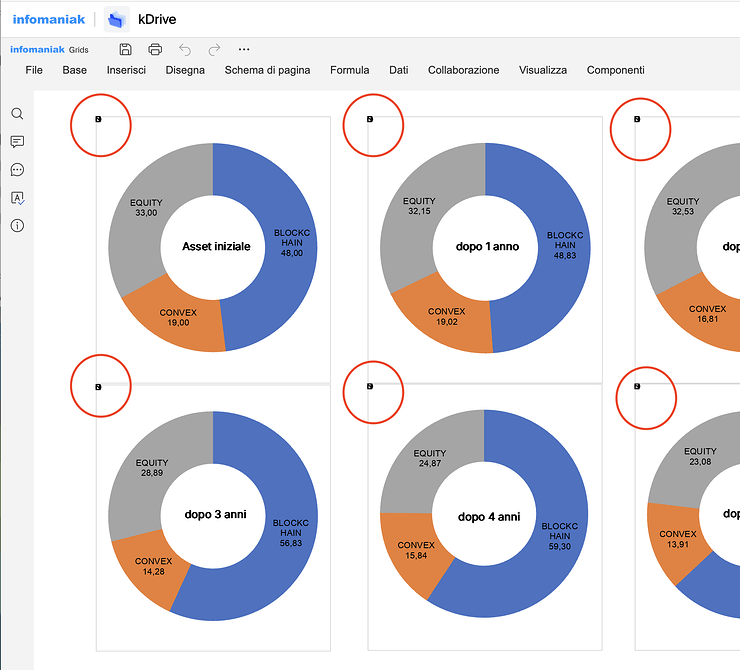The height and width of the screenshot is (670, 740).
Task: Open the Collaborazione tab
Action: (x=463, y=70)
